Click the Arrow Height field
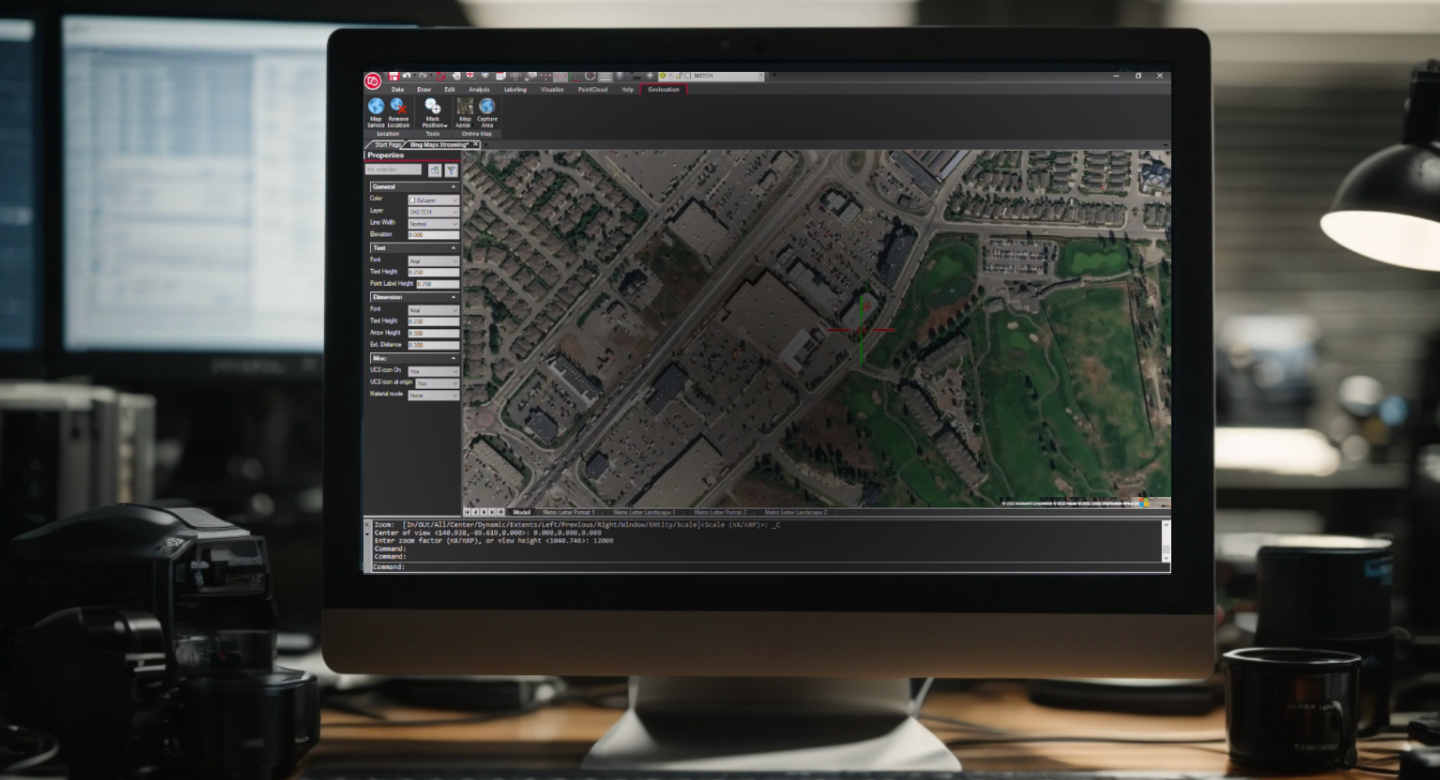The width and height of the screenshot is (1440, 780). pyautogui.click(x=434, y=333)
